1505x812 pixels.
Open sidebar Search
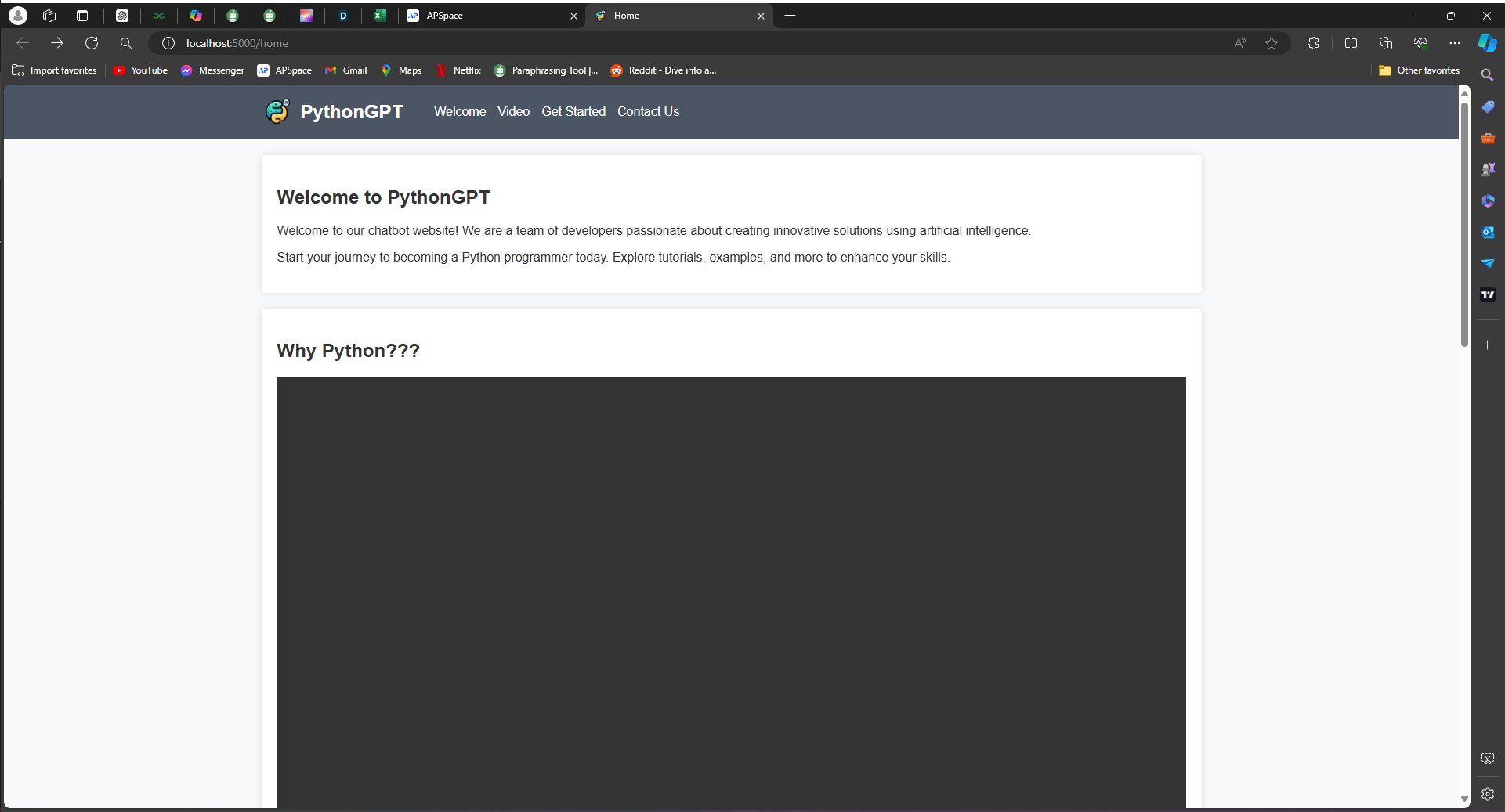(1488, 75)
